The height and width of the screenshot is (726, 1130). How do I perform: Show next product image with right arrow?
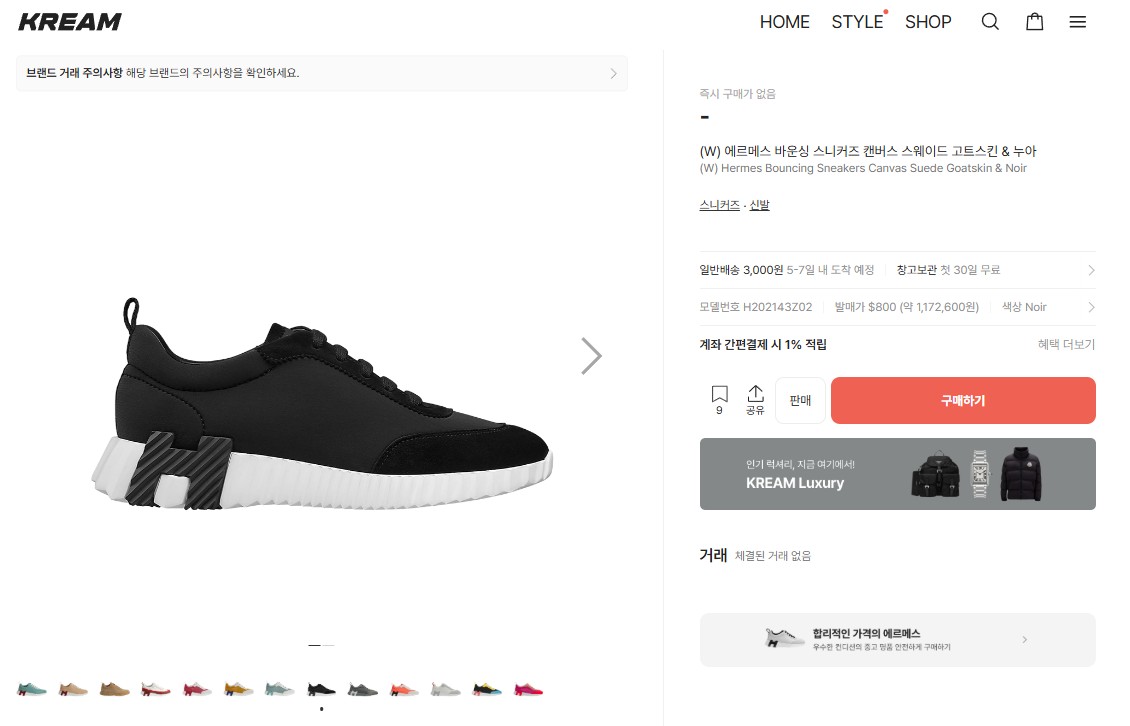click(591, 355)
